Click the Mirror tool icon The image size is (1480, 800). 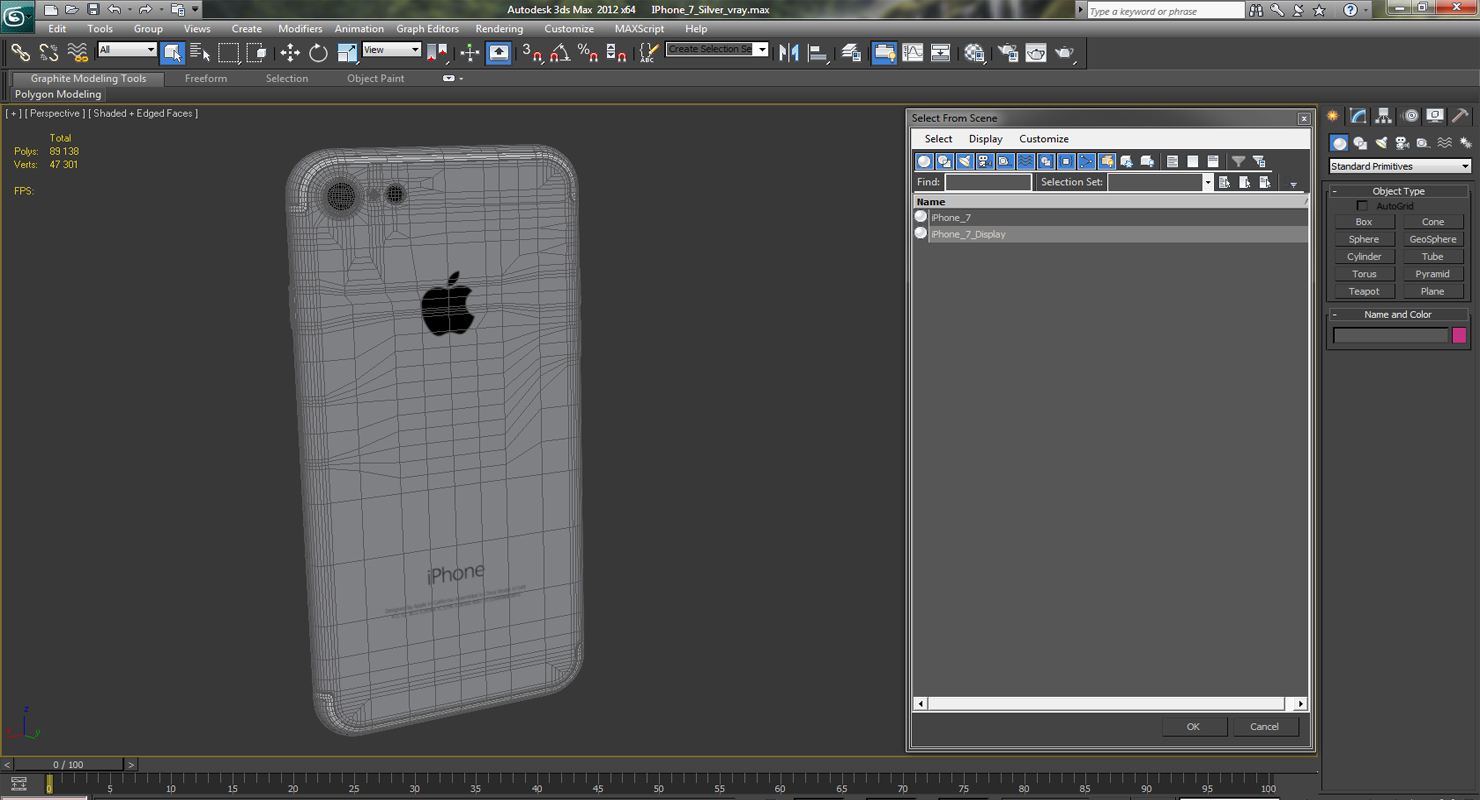point(789,53)
